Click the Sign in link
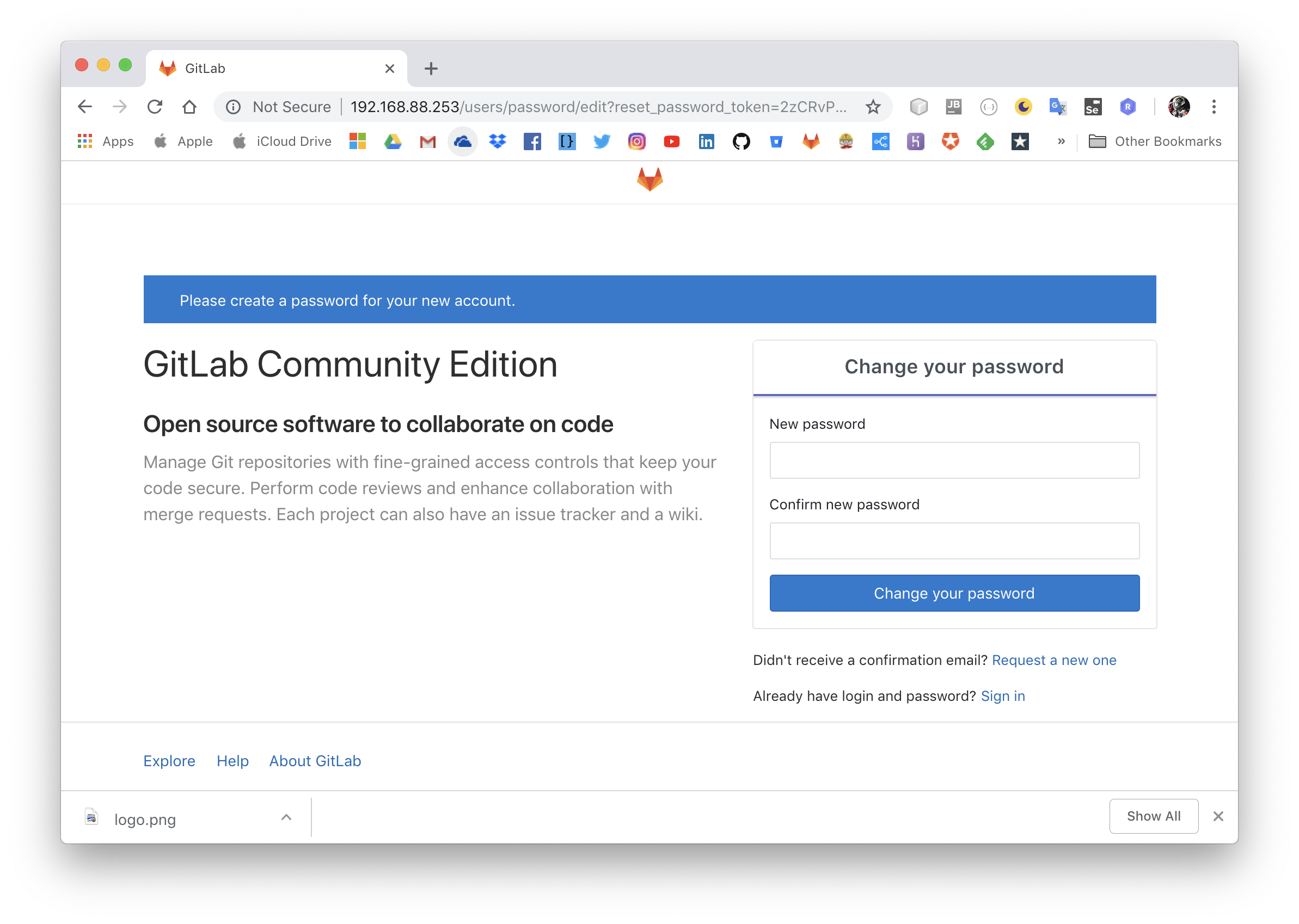Screen dimensions: 1299x924 tap(1002, 696)
